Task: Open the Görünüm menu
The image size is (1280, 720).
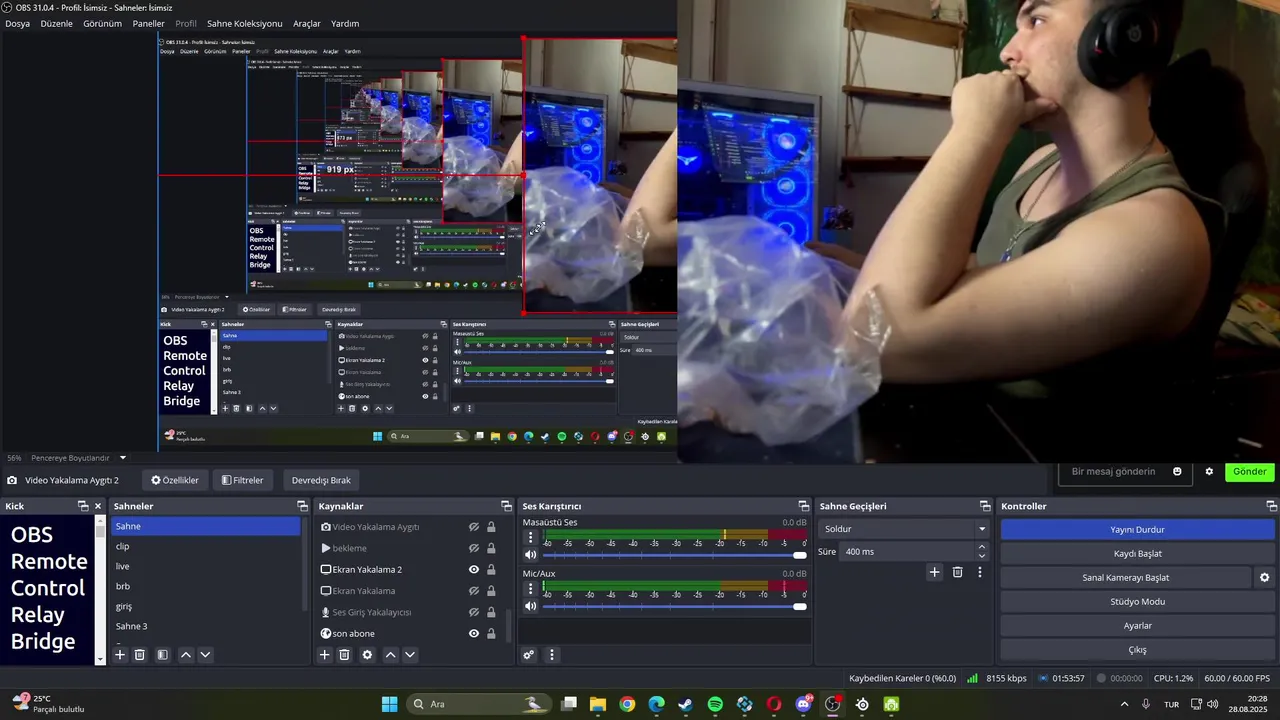Action: pos(102,23)
